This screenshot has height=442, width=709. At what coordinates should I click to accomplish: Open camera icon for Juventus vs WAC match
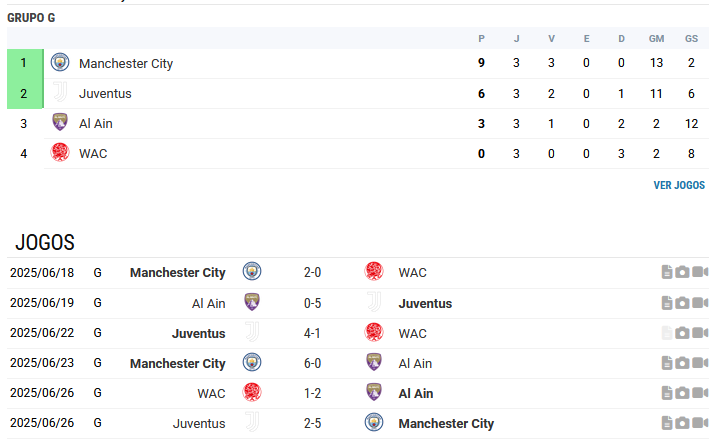coord(682,333)
